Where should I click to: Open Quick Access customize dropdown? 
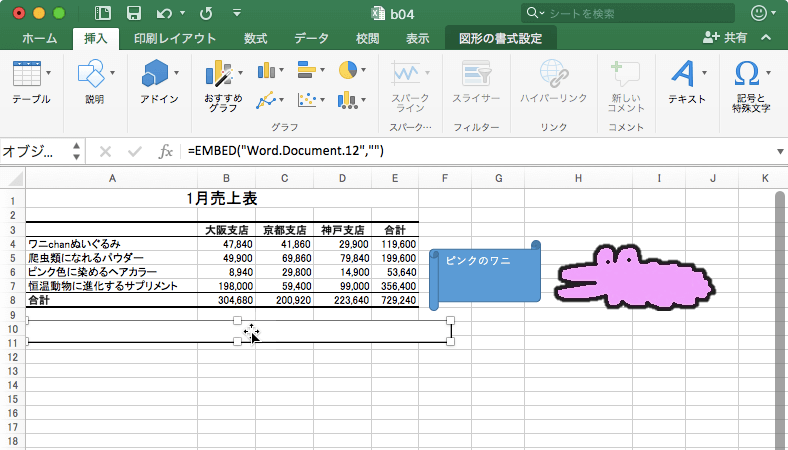[237, 13]
